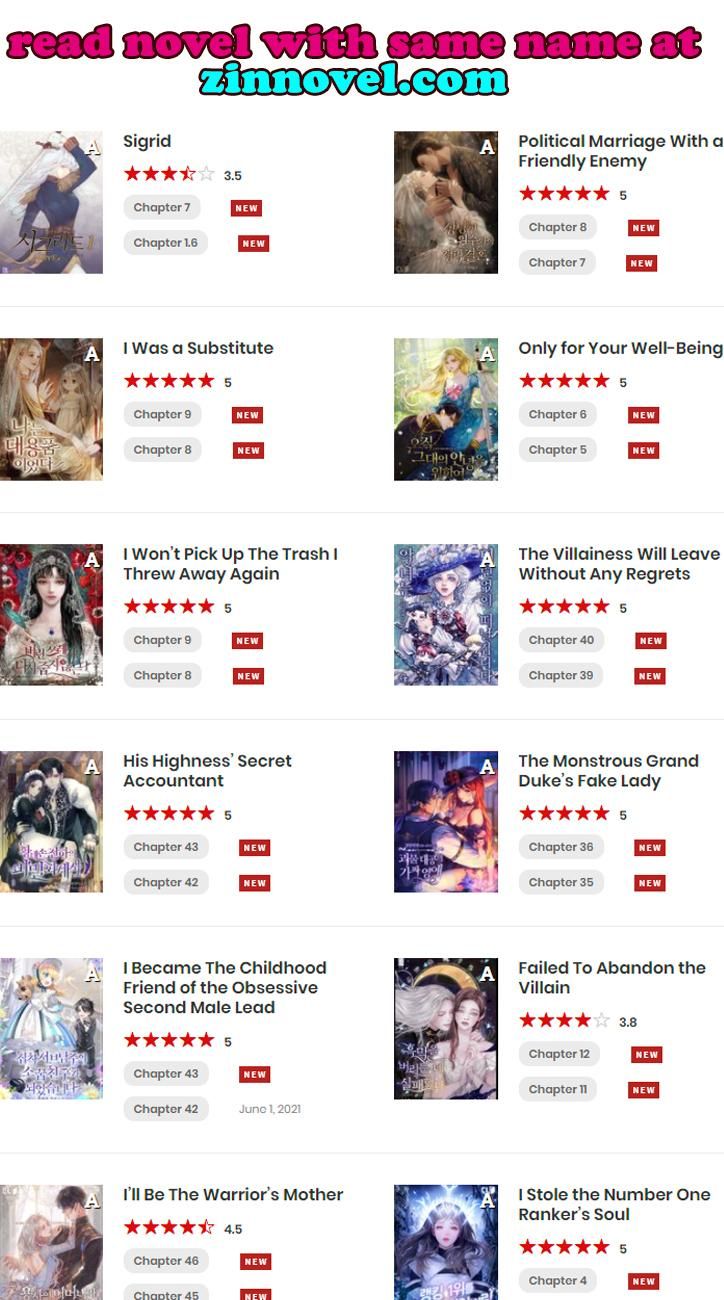Open Chapter 39 of The Villainess Will Leave
Image resolution: width=724 pixels, height=1300 pixels.
(x=561, y=675)
